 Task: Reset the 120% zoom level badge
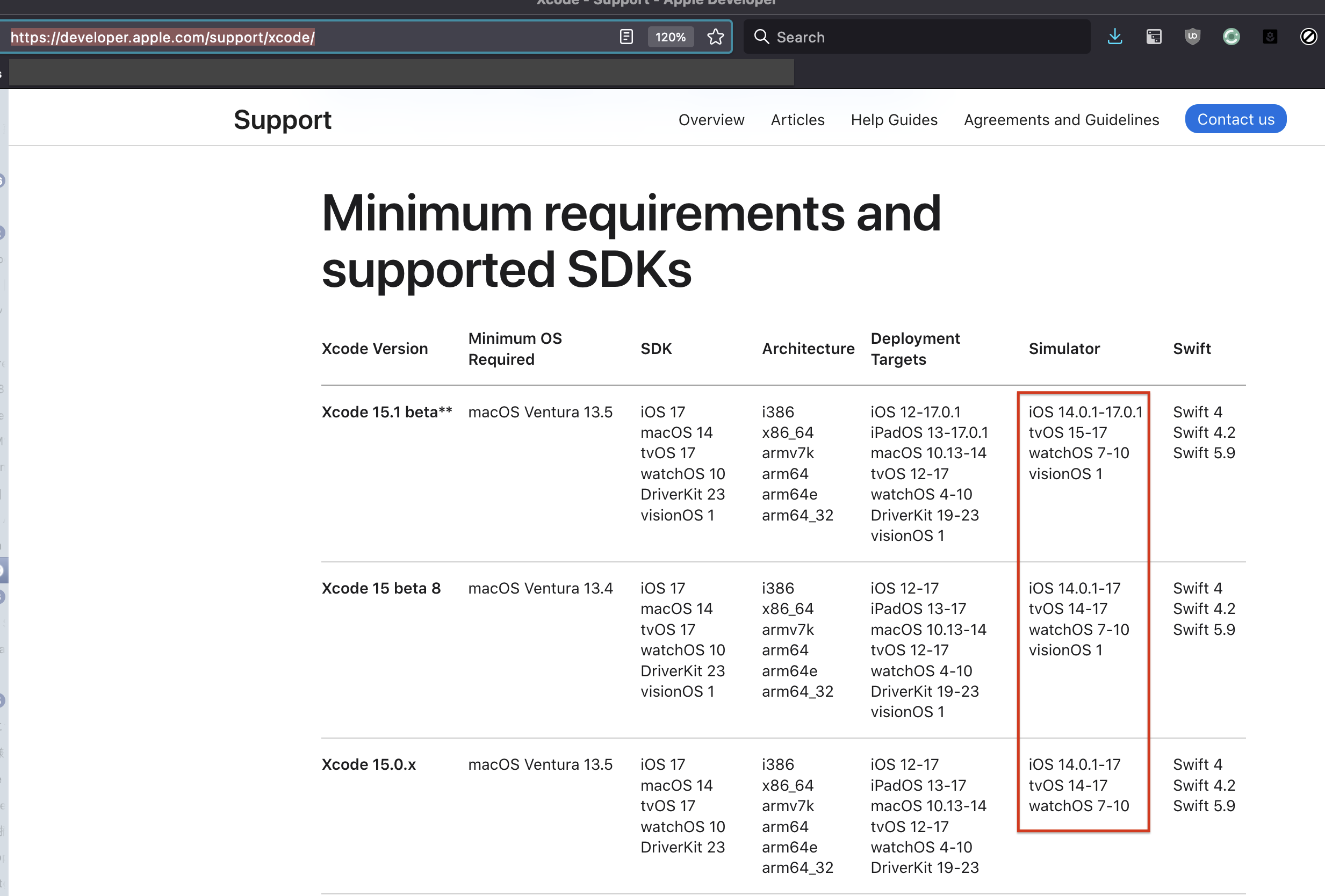pos(670,37)
